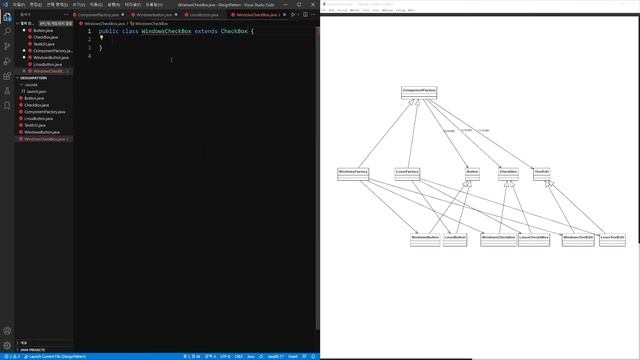Select WindowsCheckBox.java in DESIGNPATTERN file tree
Image resolution: width=640 pixels, height=360 pixels.
(x=44, y=139)
